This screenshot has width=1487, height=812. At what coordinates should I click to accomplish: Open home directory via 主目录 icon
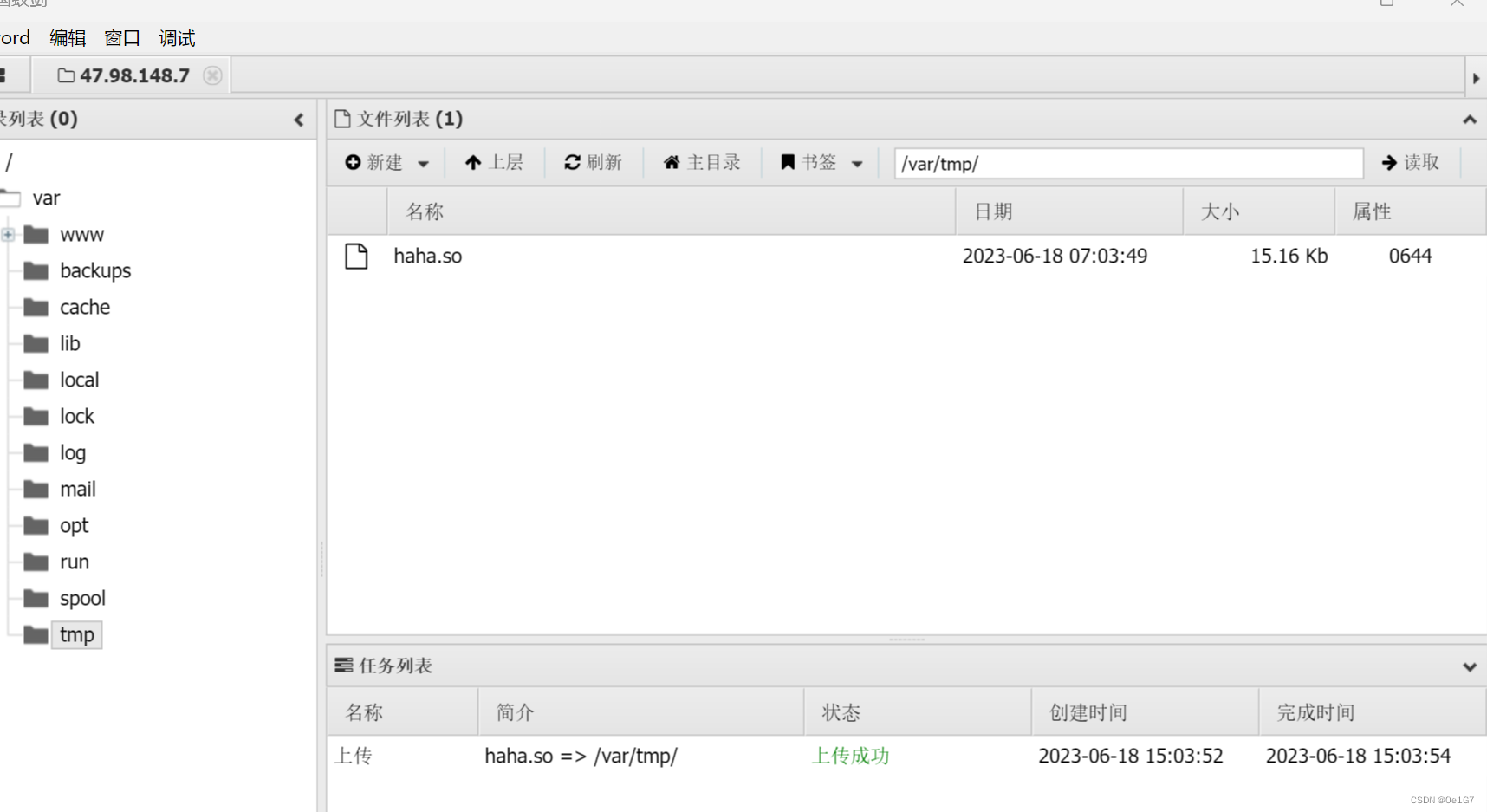point(672,162)
